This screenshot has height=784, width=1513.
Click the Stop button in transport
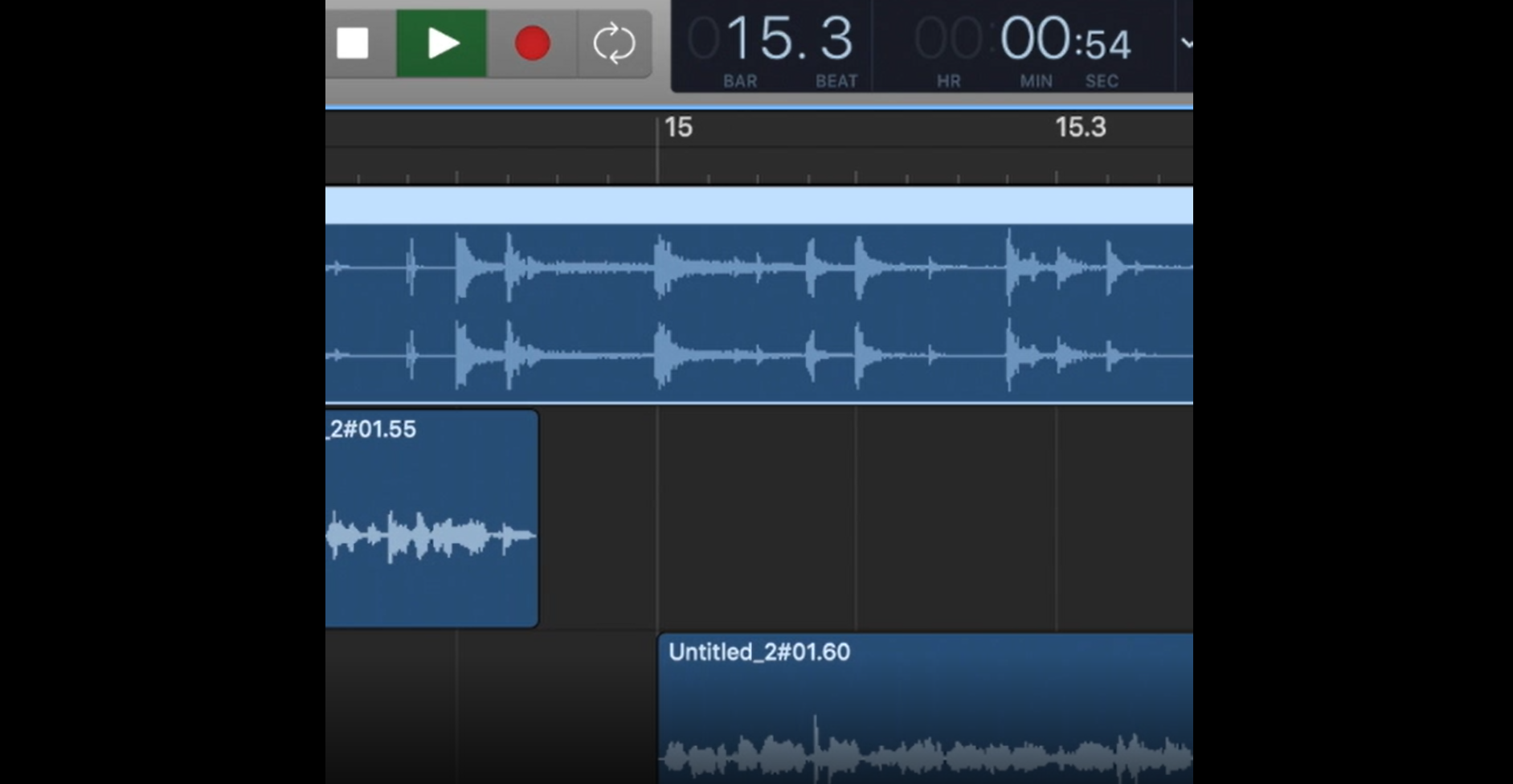[353, 43]
